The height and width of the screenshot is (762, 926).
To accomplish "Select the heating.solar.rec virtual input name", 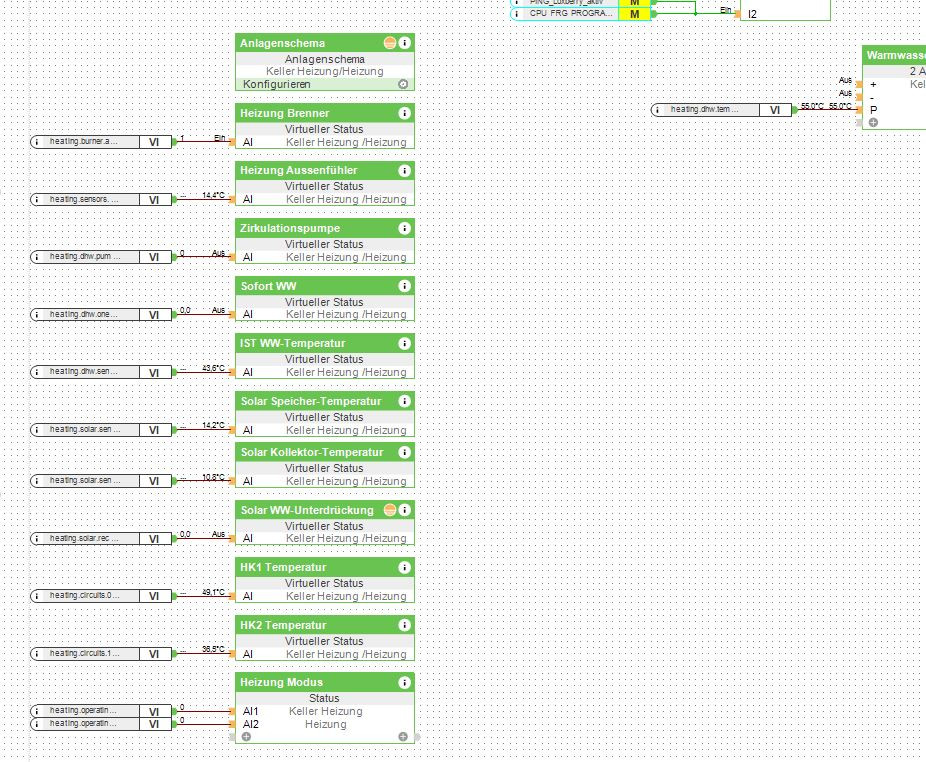I will (x=84, y=539).
